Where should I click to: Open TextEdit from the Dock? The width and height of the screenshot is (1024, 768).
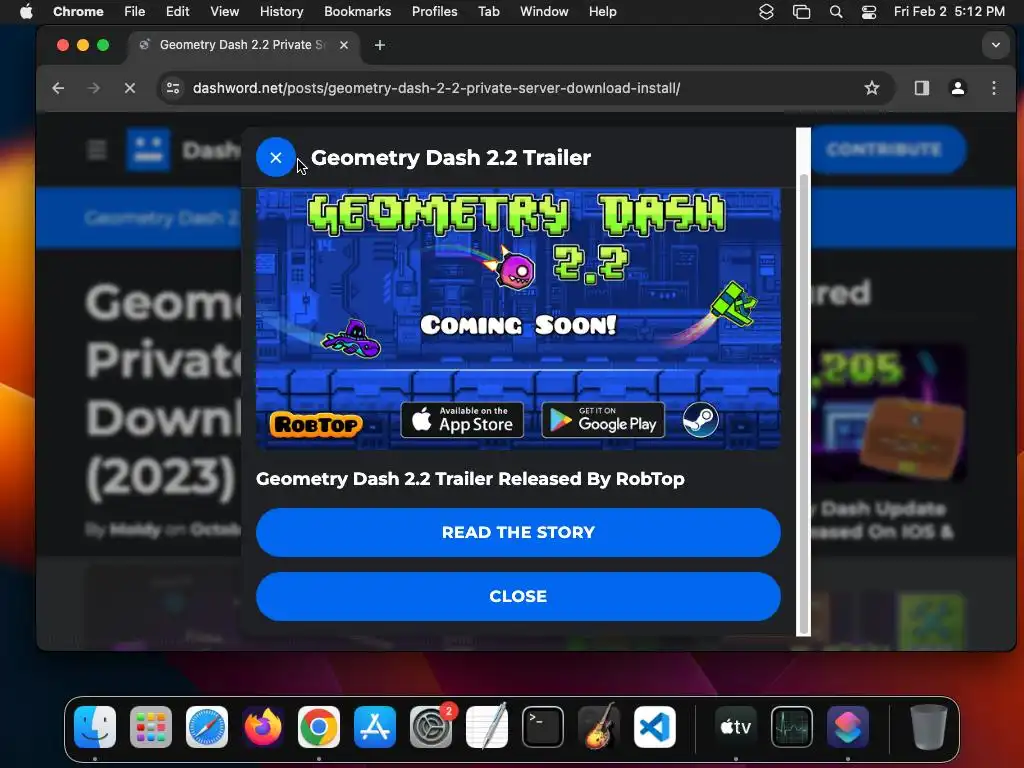(x=487, y=727)
